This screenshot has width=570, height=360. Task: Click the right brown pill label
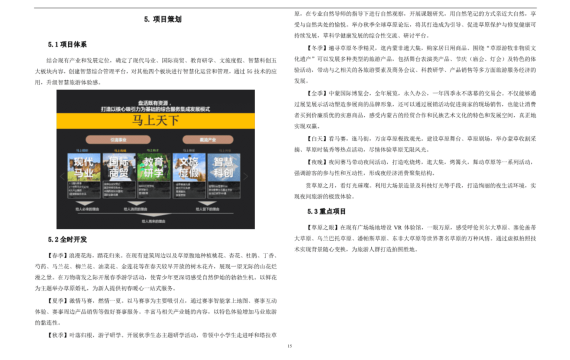[208, 140]
